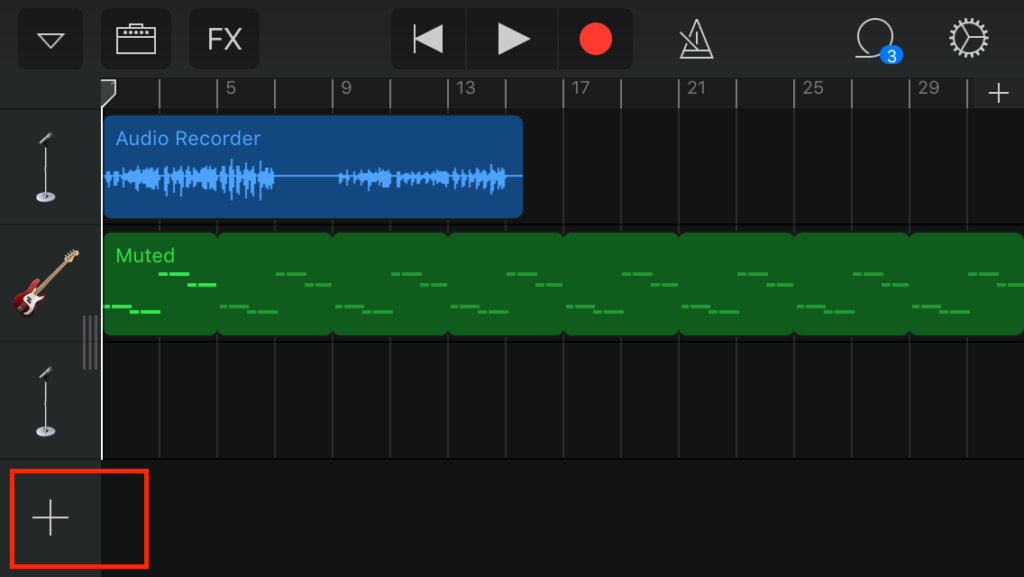This screenshot has height=577, width=1024.
Task: Open the navigation dropdown triangle menu
Action: (50, 39)
